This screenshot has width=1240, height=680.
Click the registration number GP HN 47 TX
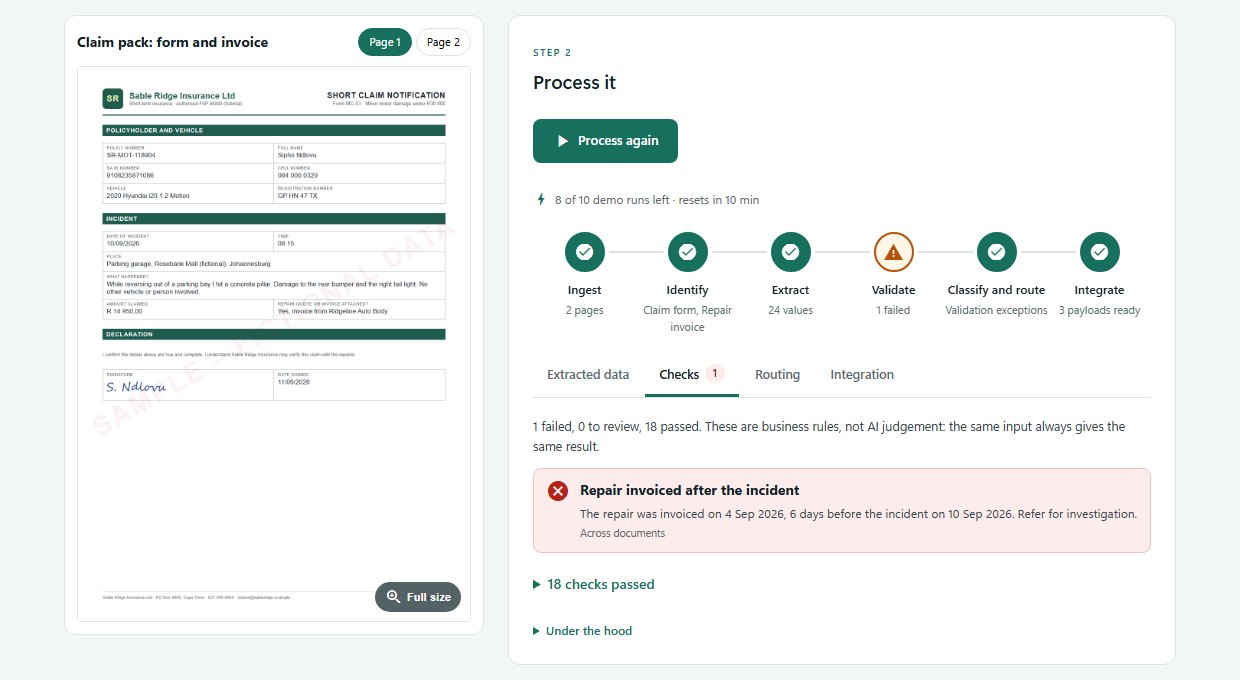point(298,195)
